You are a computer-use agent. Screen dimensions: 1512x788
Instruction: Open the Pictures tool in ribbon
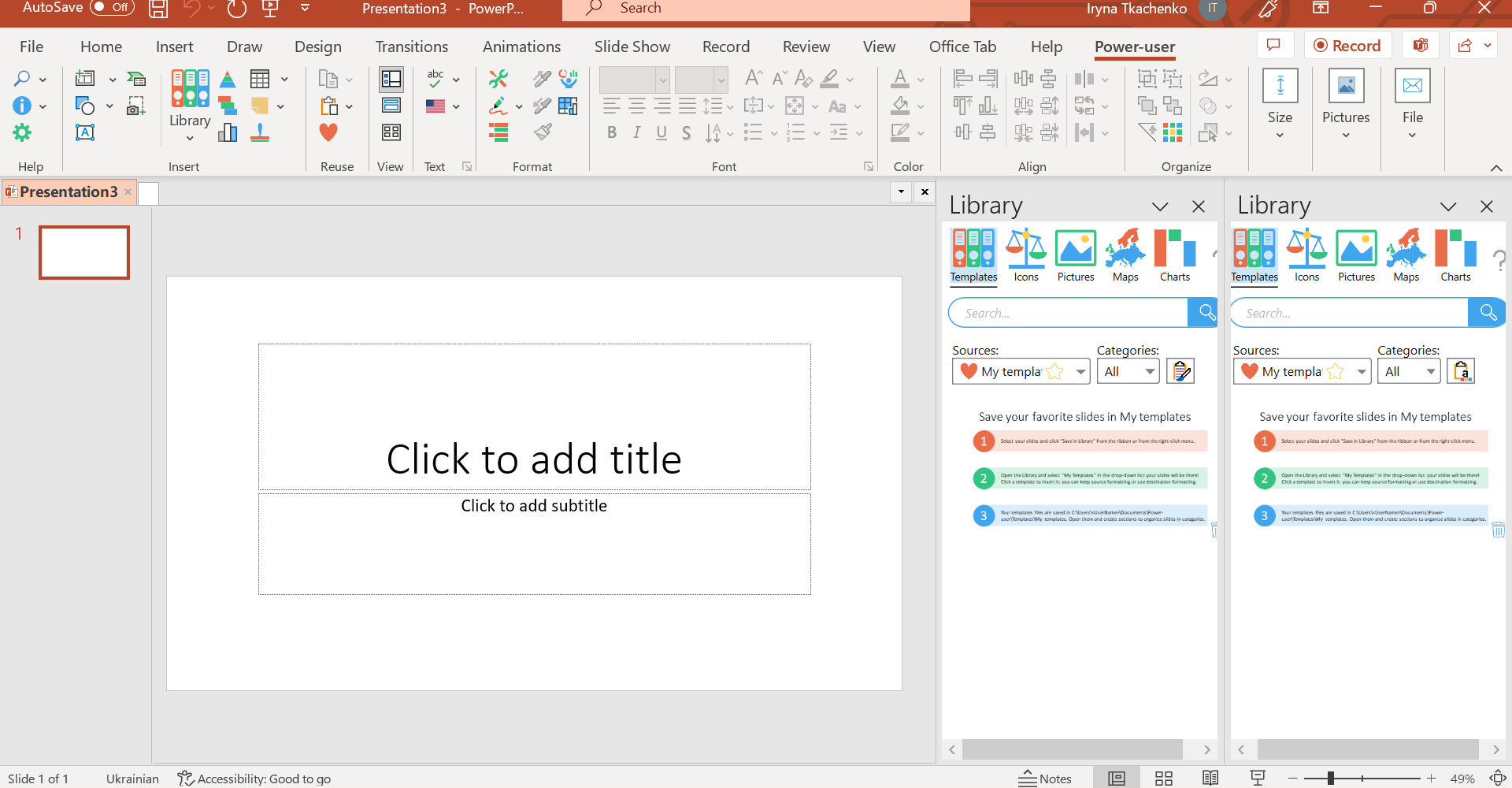(1346, 105)
